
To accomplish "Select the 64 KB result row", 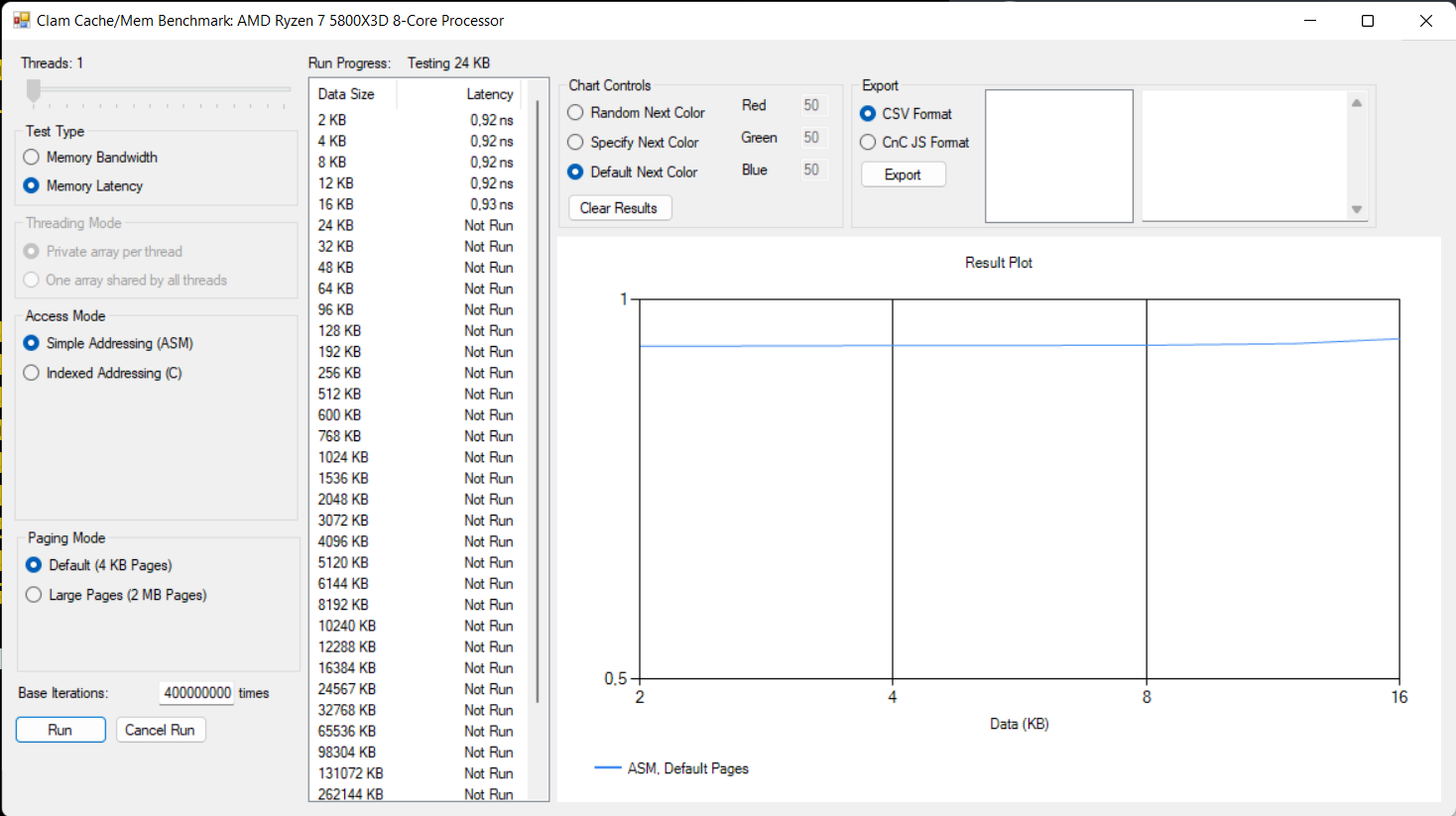I will click(417, 289).
